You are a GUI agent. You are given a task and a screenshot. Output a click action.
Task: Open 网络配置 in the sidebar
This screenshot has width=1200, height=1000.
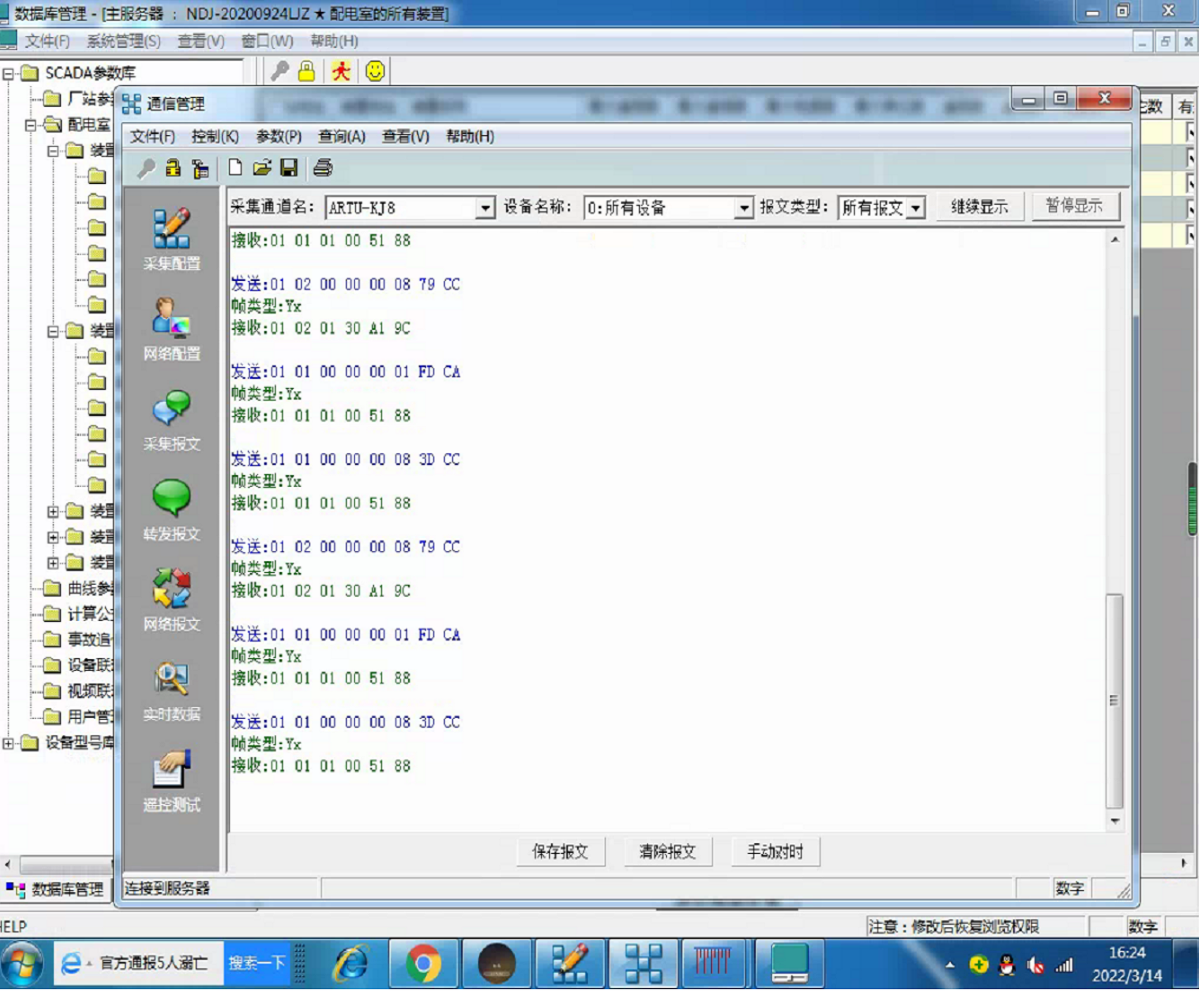point(171,329)
